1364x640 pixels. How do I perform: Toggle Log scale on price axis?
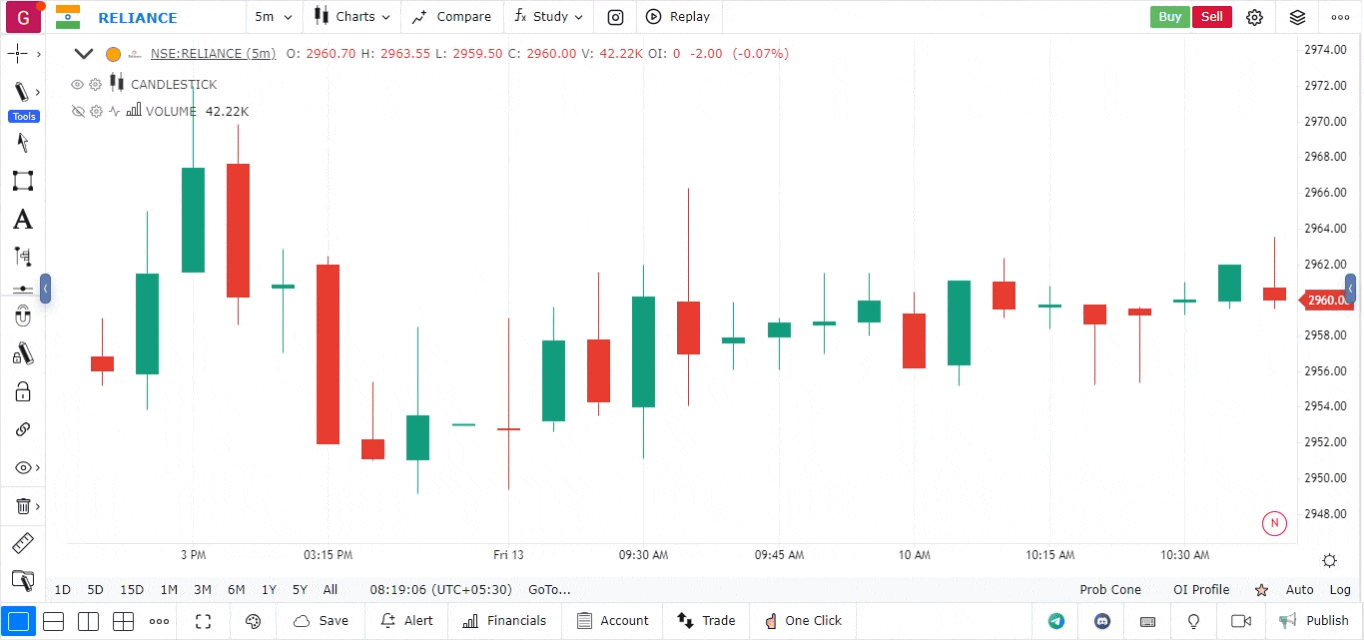click(1340, 590)
